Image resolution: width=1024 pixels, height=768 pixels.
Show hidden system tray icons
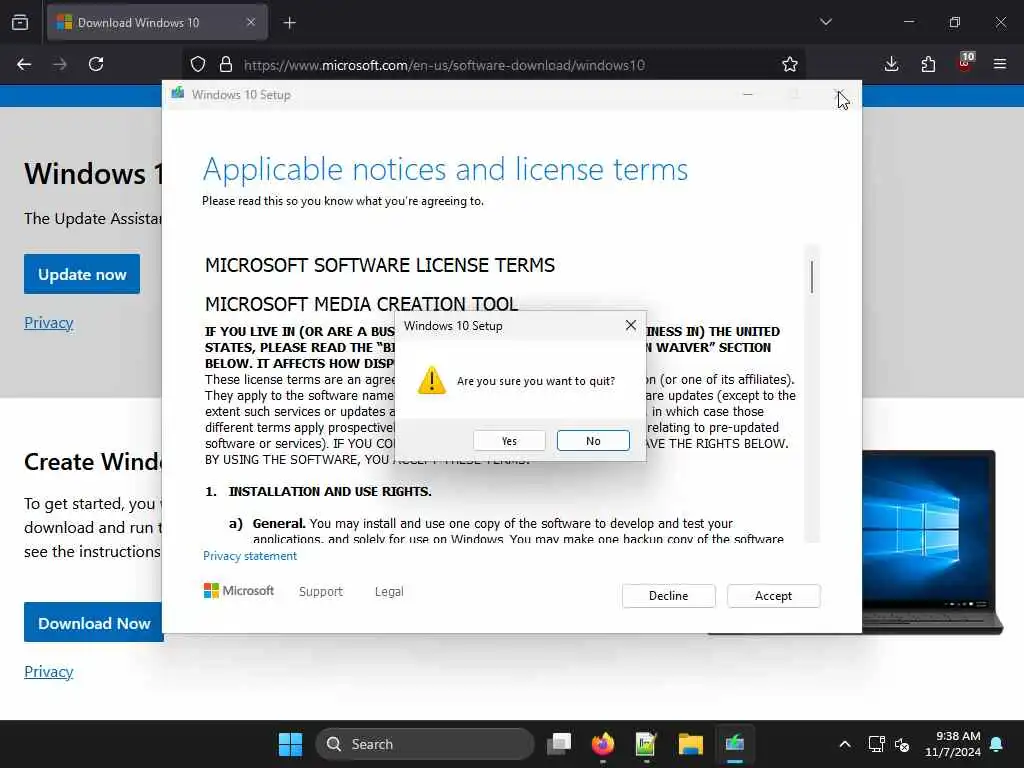tap(844, 744)
